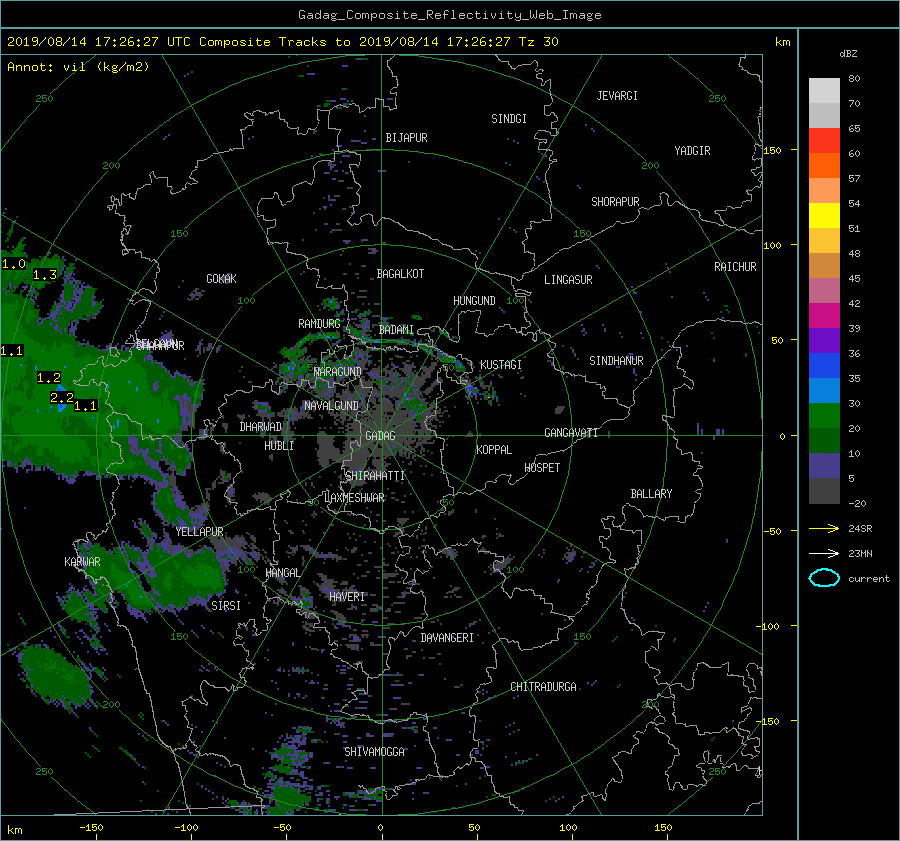The image size is (900, 841).
Task: Click the DHARWAD city label
Action: point(261,427)
